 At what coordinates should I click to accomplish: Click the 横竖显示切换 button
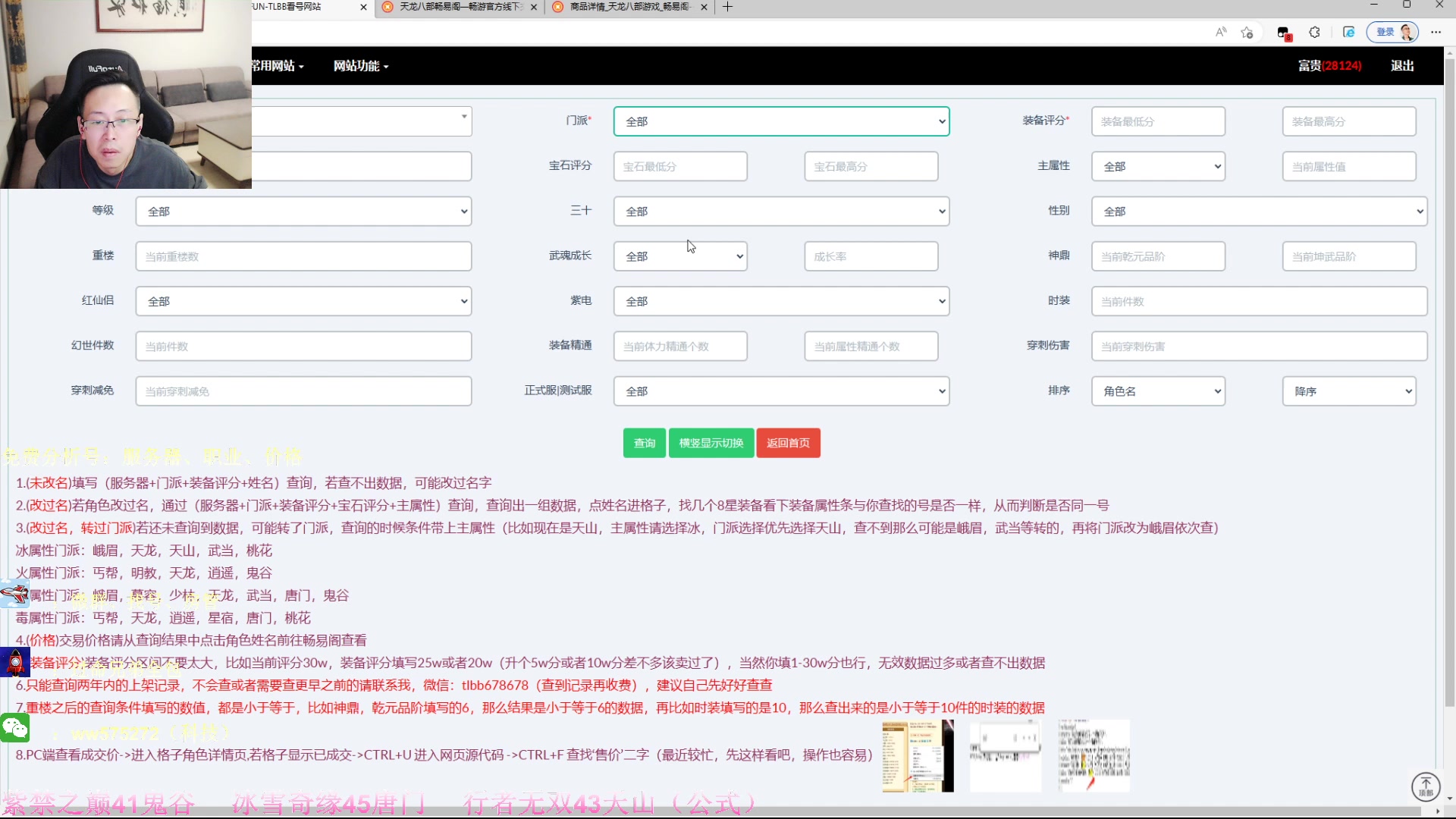711,443
